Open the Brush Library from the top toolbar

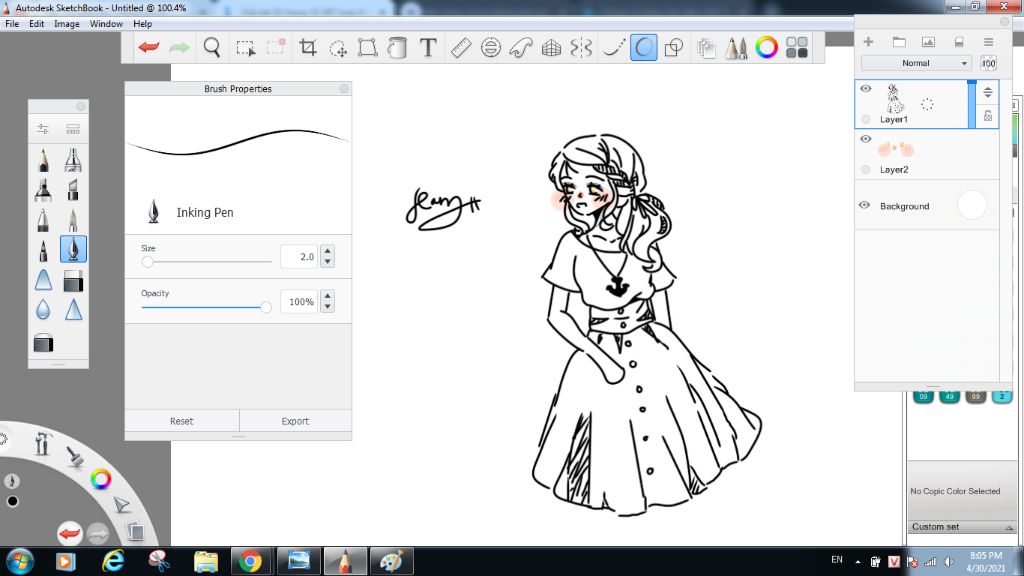(737, 48)
